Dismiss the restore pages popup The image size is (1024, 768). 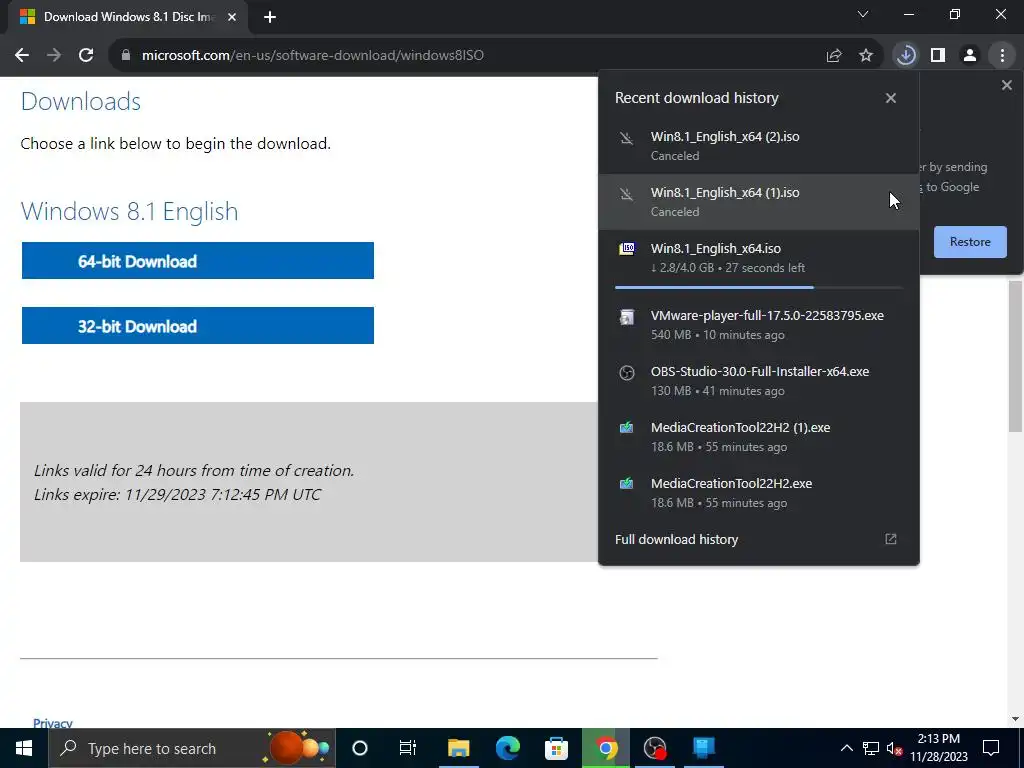(1006, 85)
